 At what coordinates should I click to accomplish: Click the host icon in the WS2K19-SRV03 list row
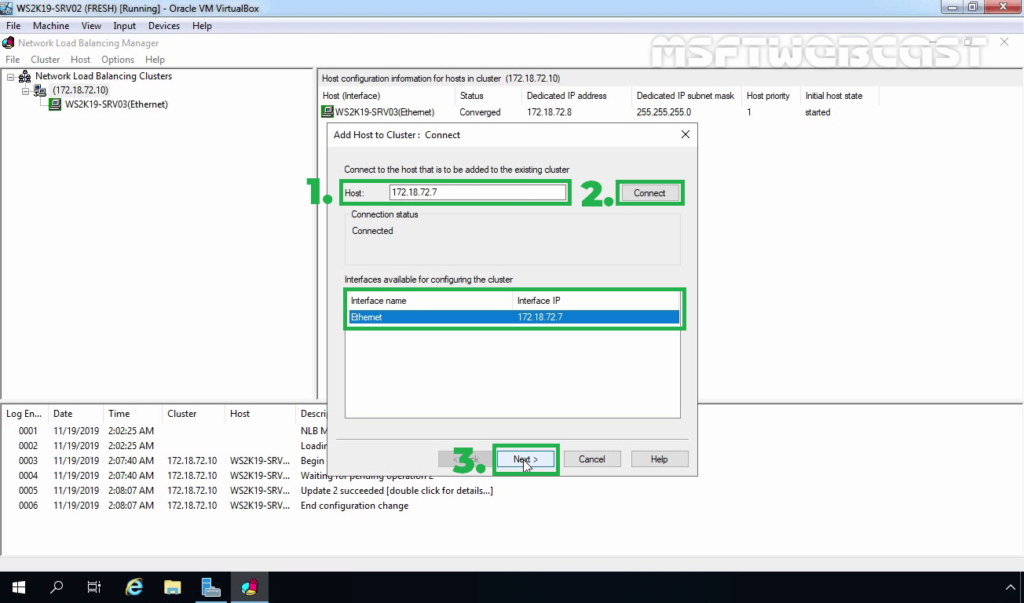pos(327,112)
